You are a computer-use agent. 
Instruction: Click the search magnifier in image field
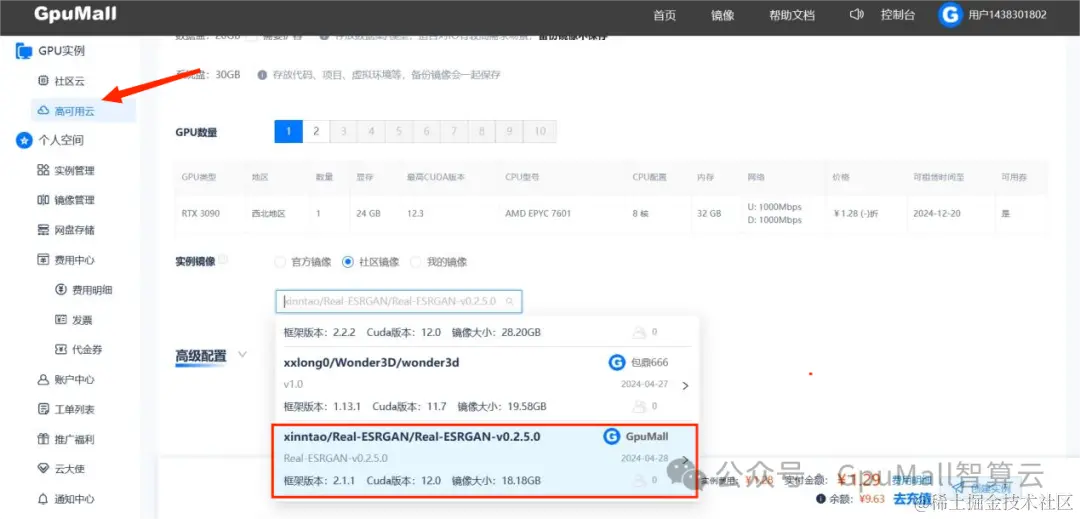(510, 301)
